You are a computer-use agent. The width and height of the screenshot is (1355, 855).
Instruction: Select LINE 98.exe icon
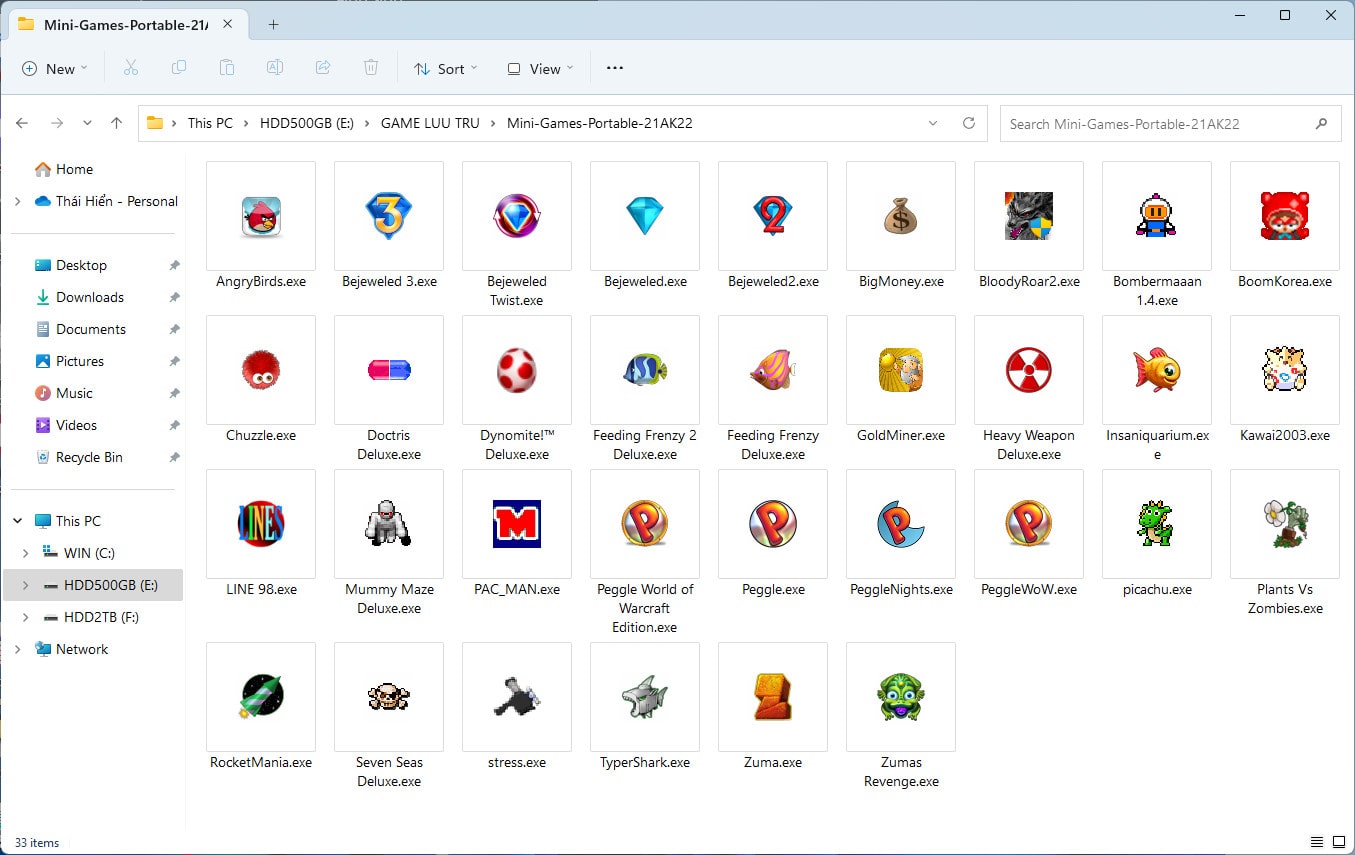pos(261,524)
